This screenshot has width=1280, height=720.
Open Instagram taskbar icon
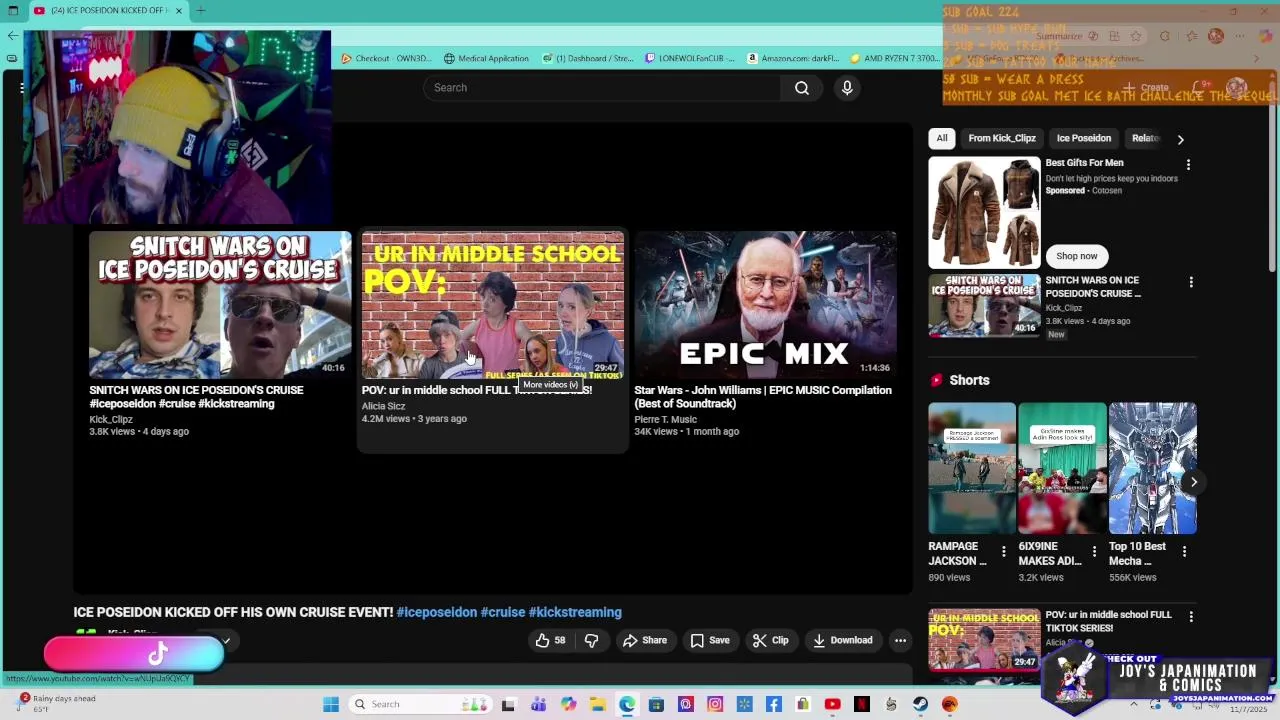click(x=715, y=704)
